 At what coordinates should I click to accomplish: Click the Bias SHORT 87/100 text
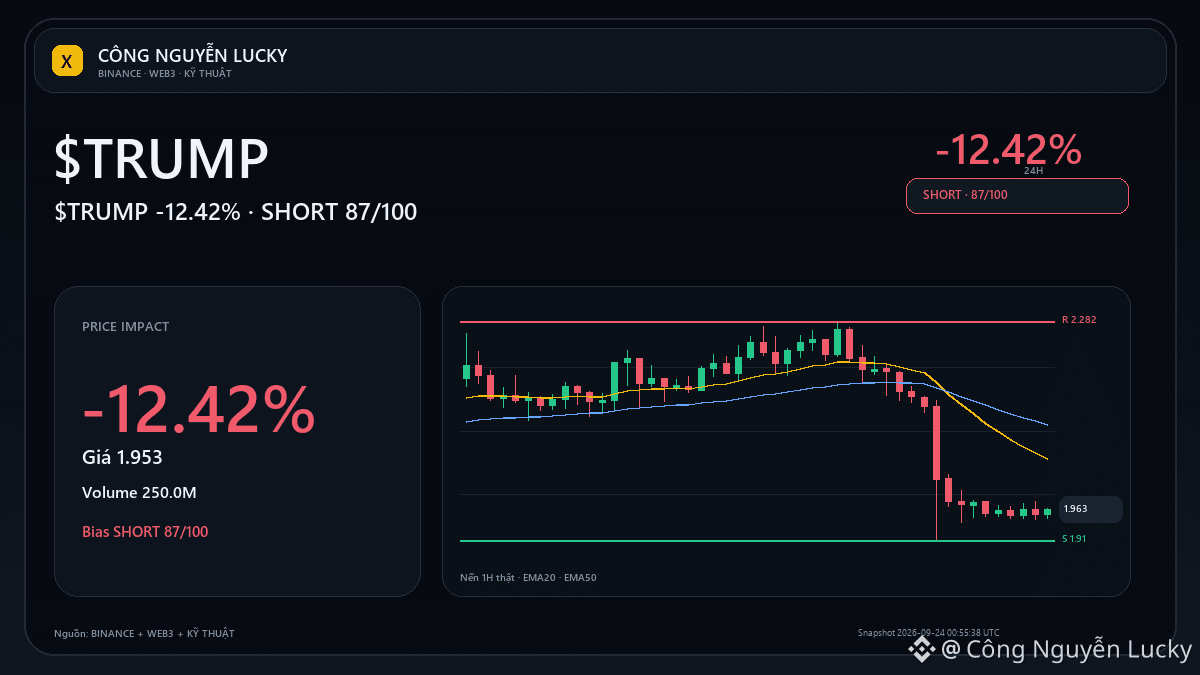145,531
